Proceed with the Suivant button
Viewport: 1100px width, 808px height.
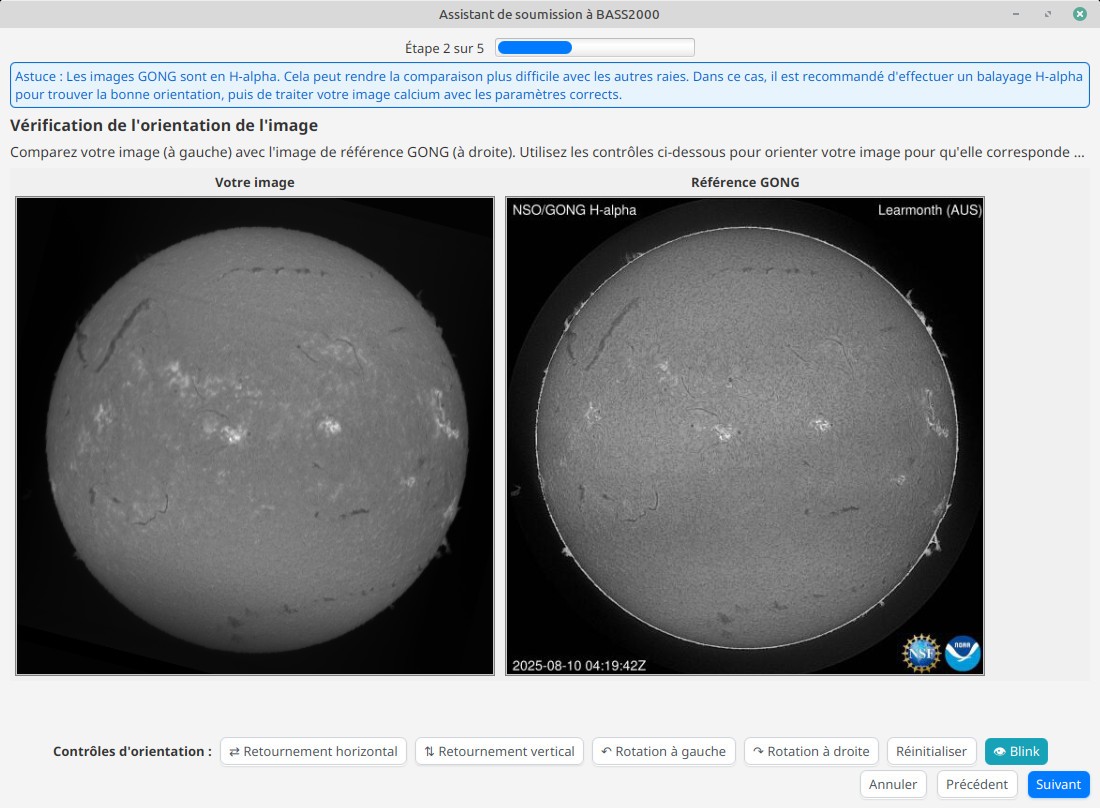(1059, 784)
